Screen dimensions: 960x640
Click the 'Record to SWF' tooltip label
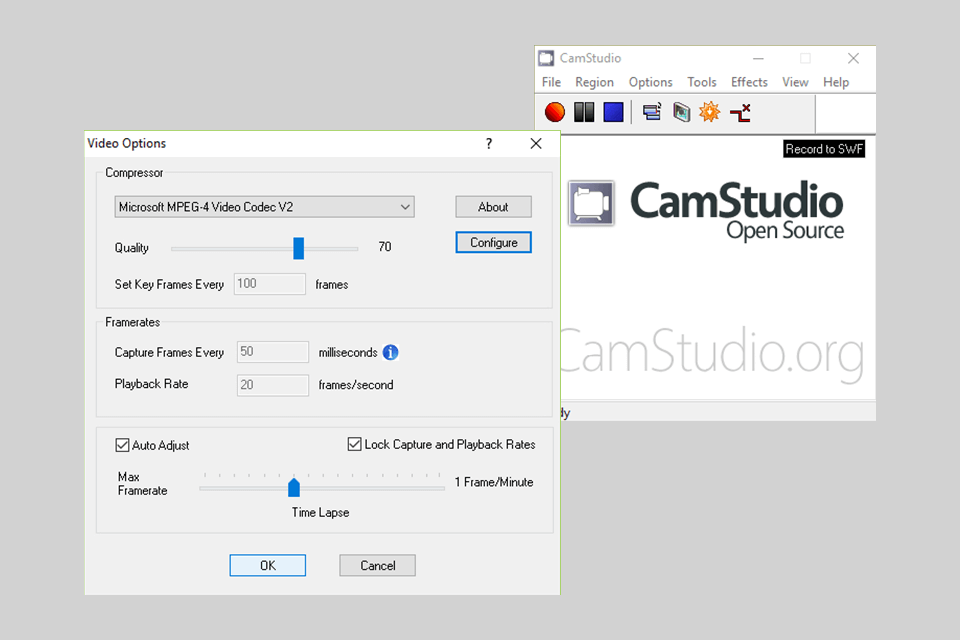point(824,149)
